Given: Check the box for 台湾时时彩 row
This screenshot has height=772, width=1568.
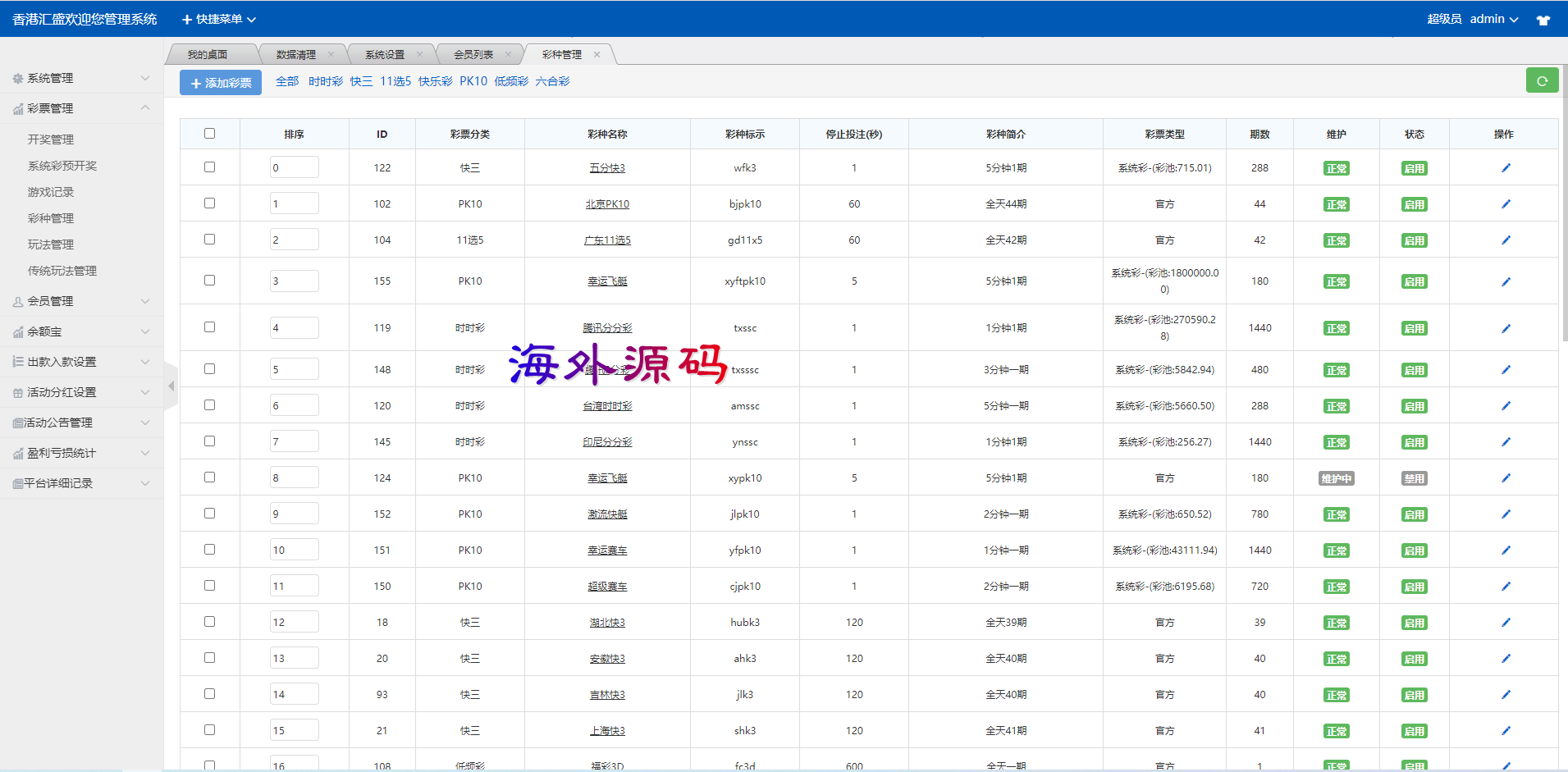Looking at the screenshot, I should [209, 405].
